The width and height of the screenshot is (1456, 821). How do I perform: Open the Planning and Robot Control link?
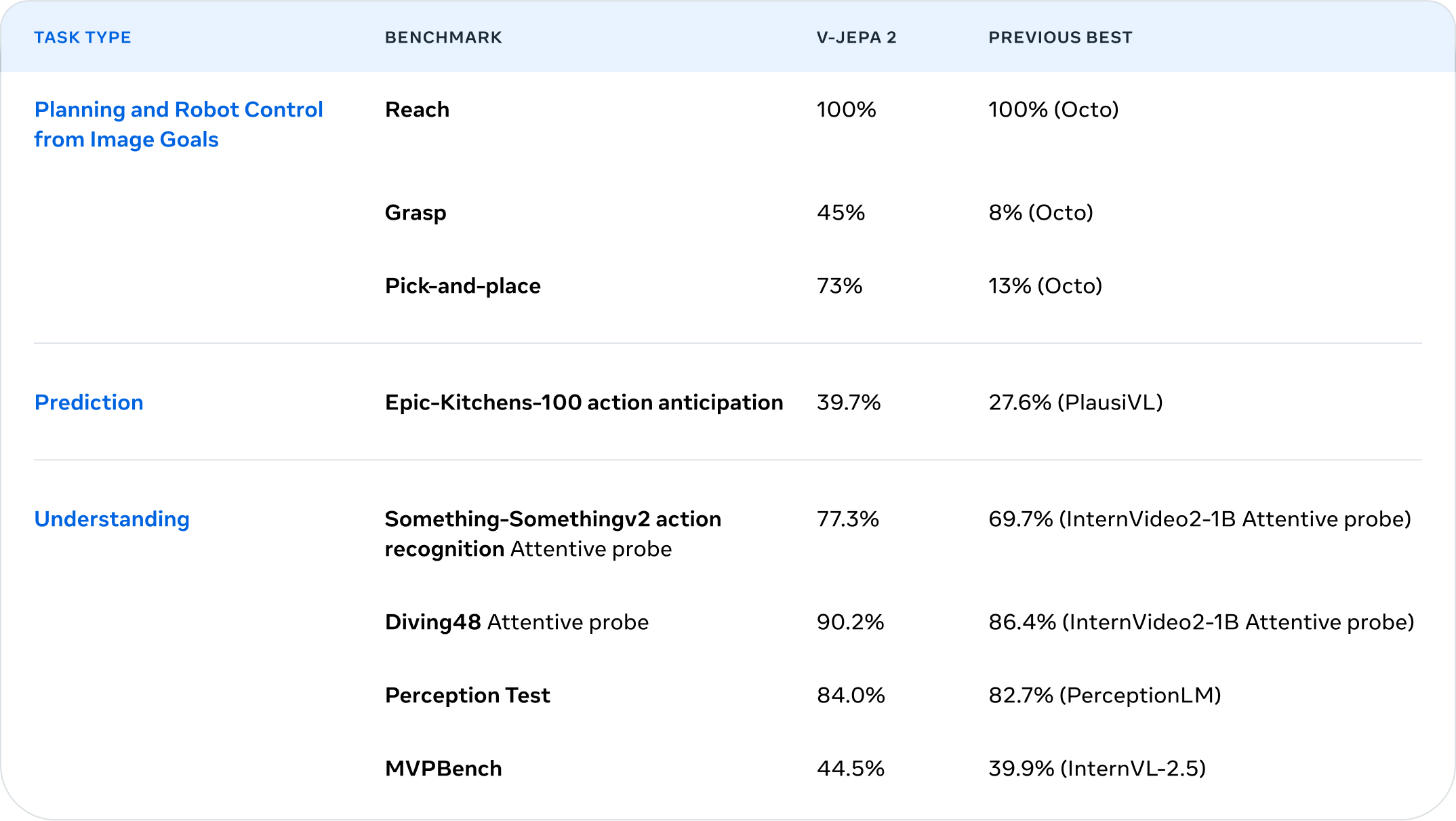tap(178, 124)
